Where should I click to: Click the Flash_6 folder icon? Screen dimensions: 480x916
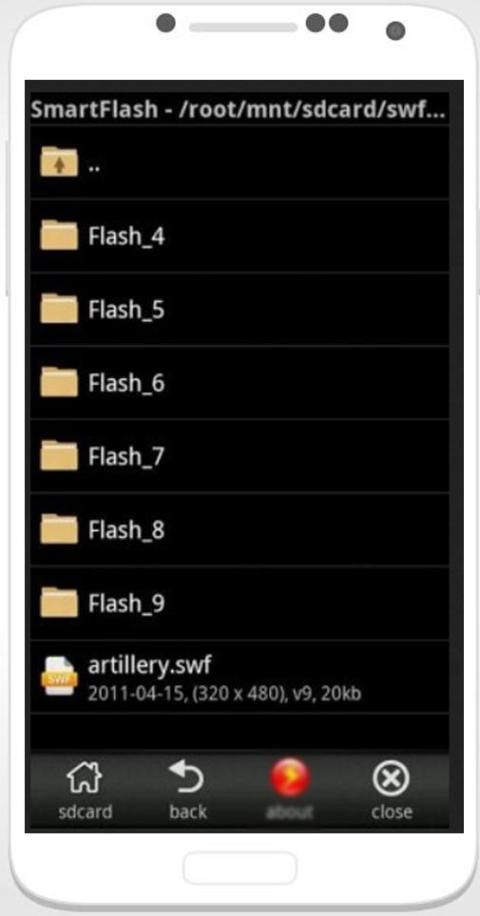tap(59, 382)
